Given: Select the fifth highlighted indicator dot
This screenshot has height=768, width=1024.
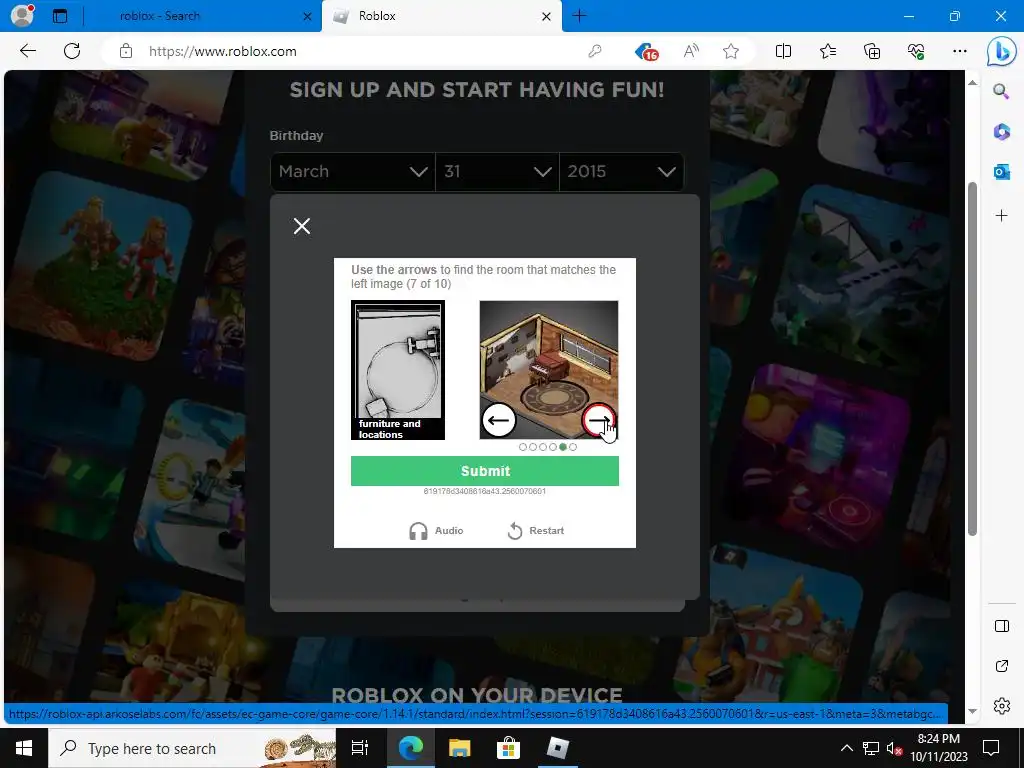Looking at the screenshot, I should click(563, 447).
